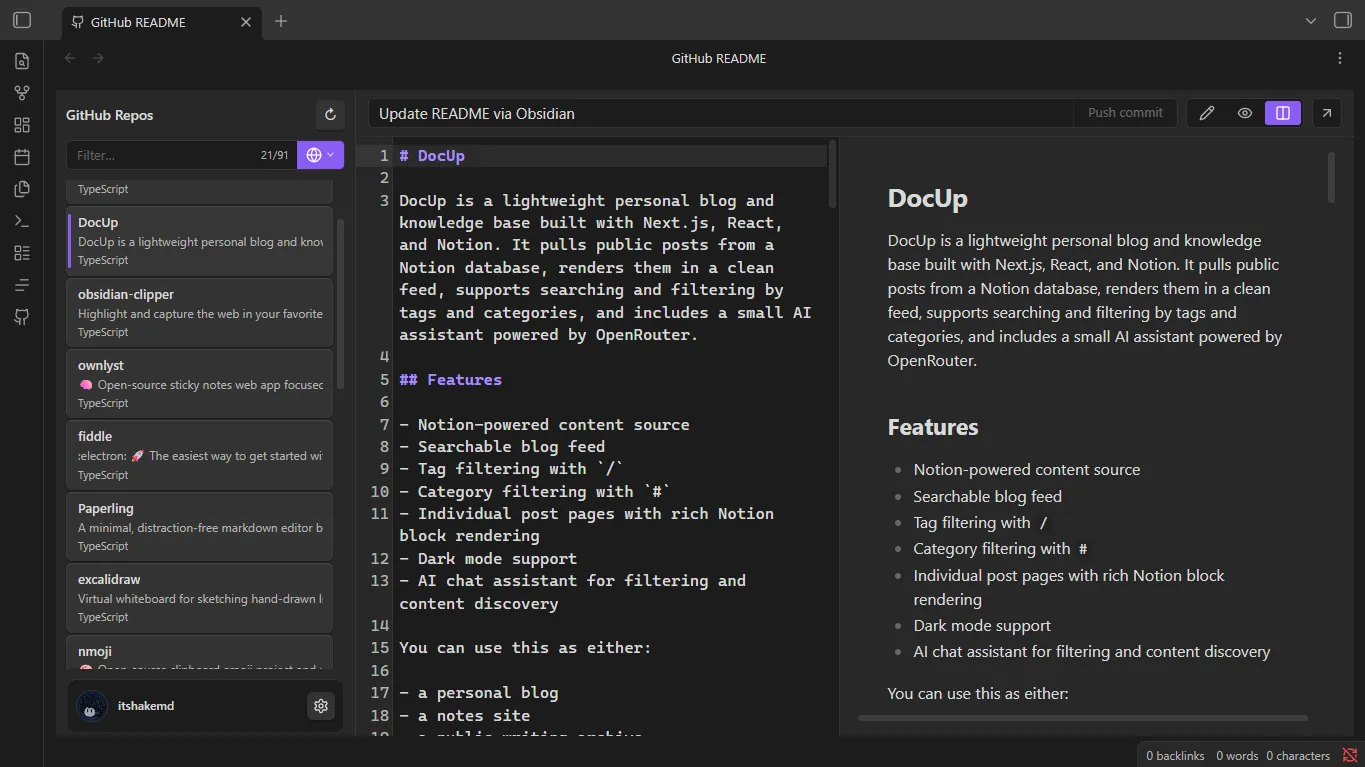
Task: Select the obsidian-clipper repository
Action: point(200,313)
